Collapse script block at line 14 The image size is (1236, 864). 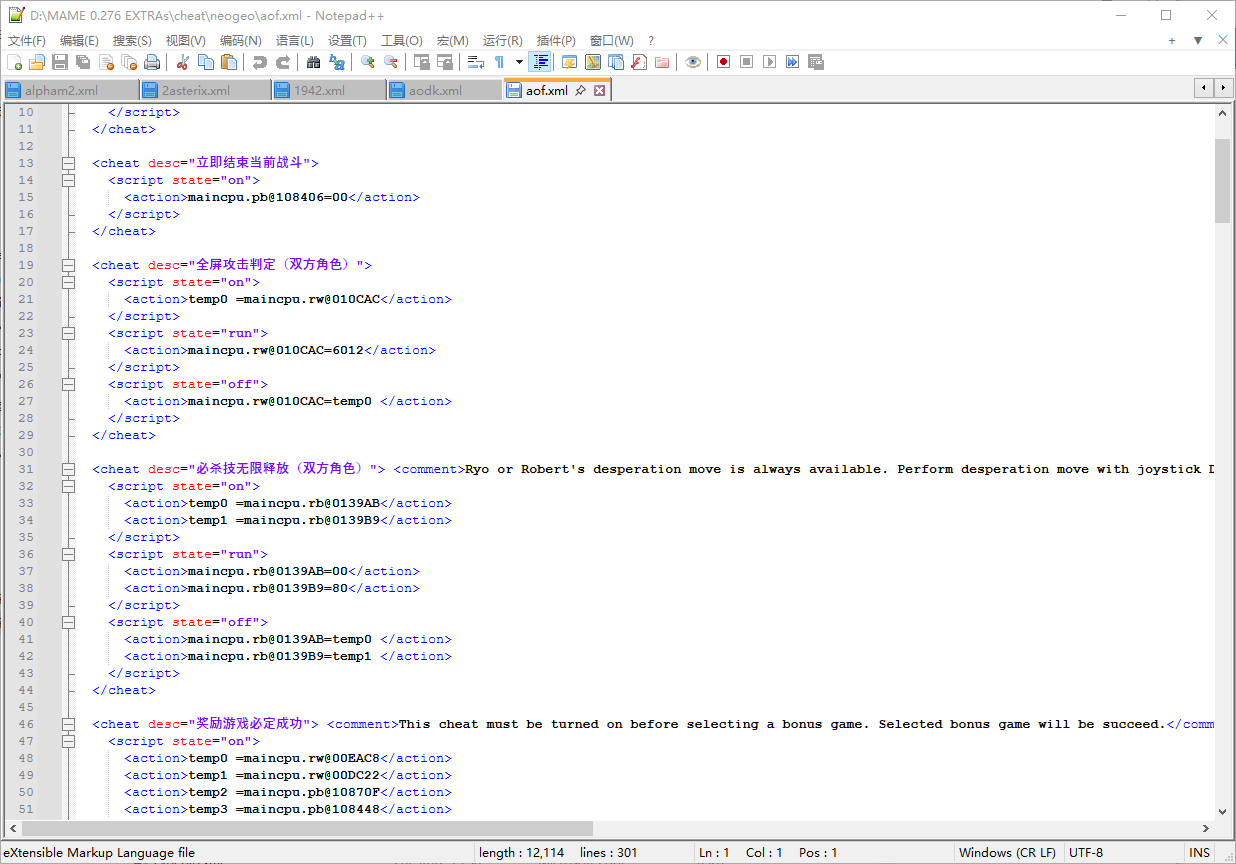[68, 180]
